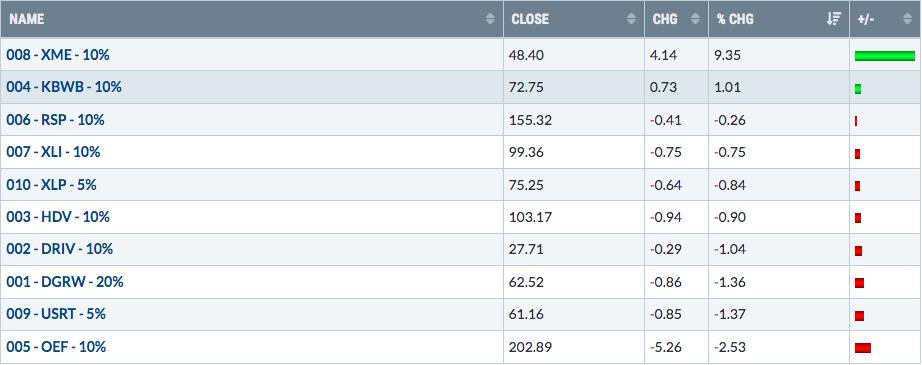Image resolution: width=922 pixels, height=365 pixels.
Task: Open the 007 - XLI - 10% link
Action: point(54,152)
